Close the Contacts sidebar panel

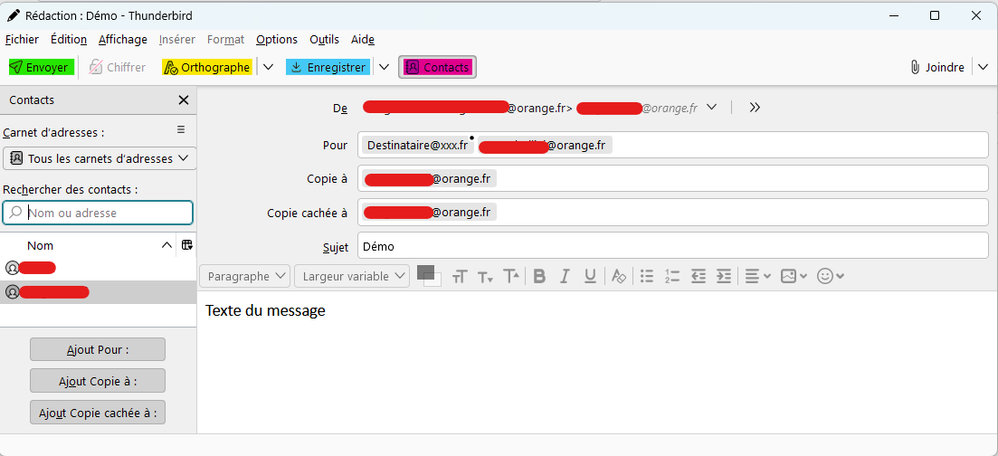point(183,100)
